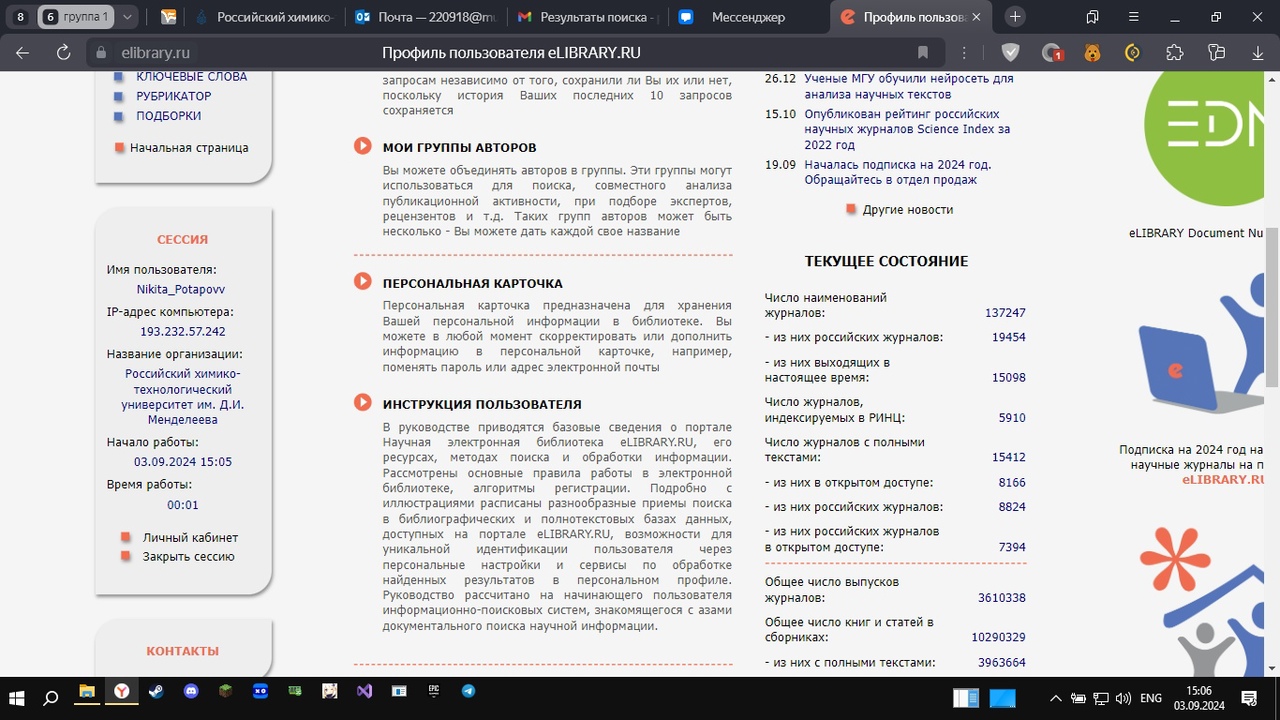
Task: Open news about рейтинг Science Index
Action: [x=907, y=129]
